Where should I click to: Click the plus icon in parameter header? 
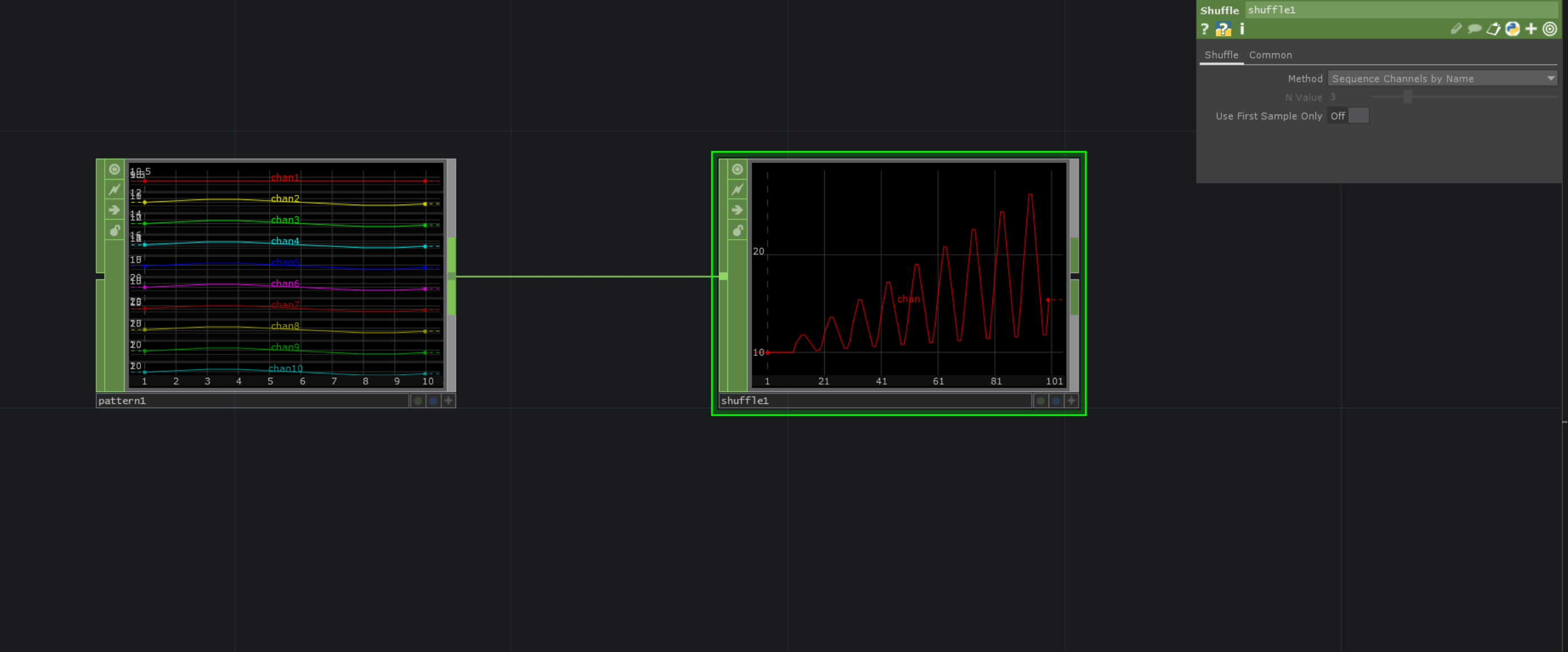click(x=1531, y=29)
